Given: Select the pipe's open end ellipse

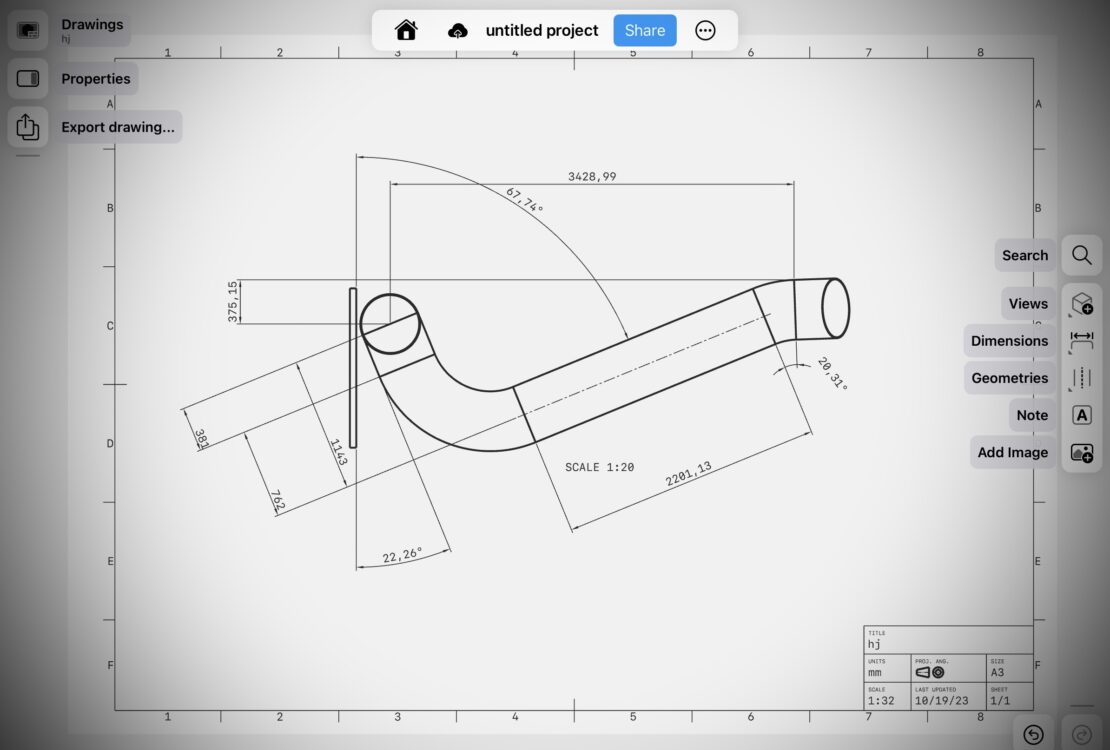Looking at the screenshot, I should point(835,308).
